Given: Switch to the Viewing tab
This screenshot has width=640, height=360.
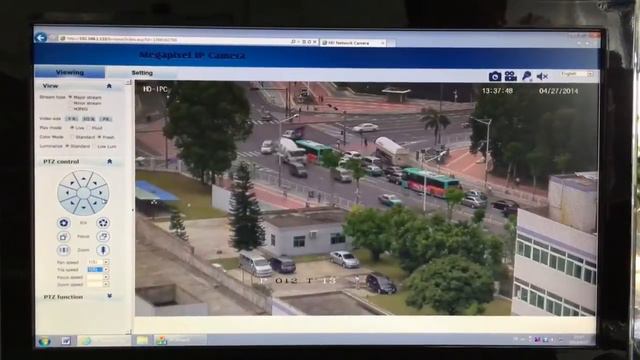Looking at the screenshot, I should [x=70, y=72].
